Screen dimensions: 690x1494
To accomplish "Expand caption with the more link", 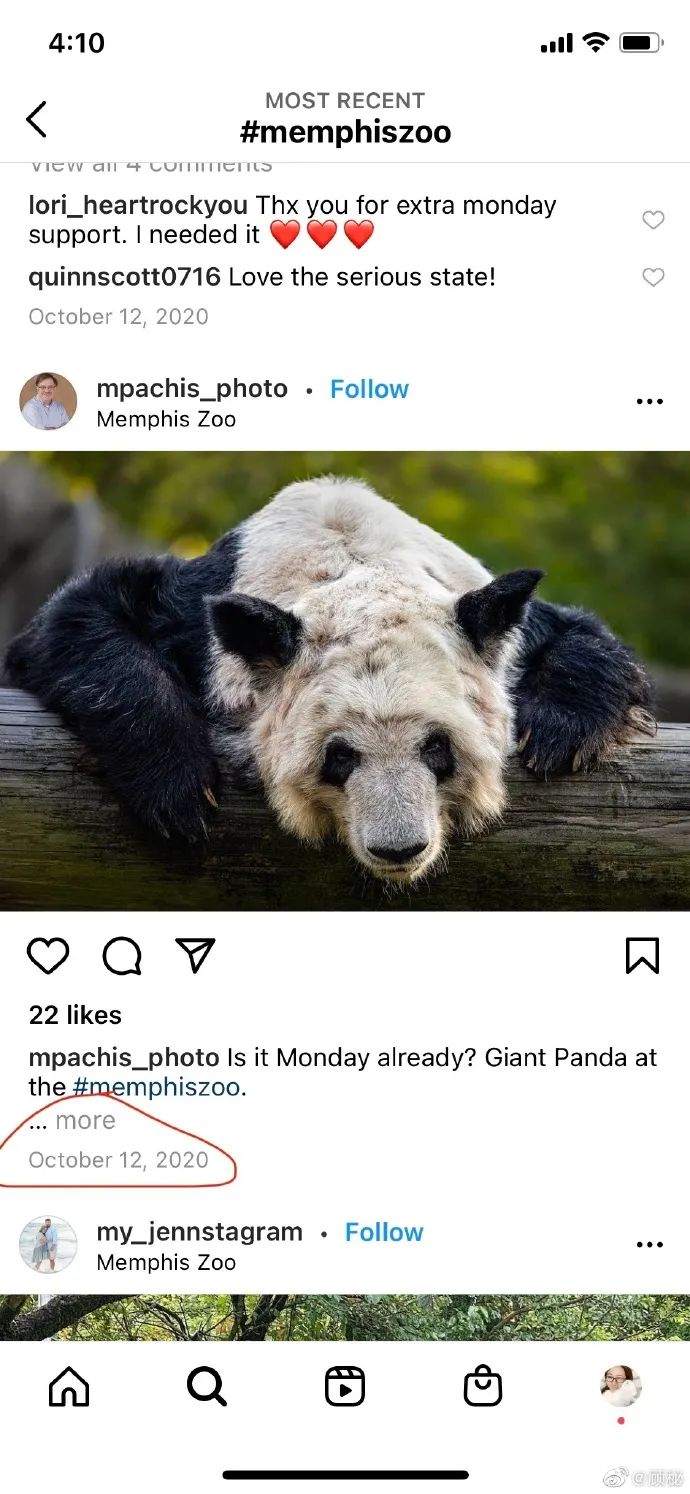I will pyautogui.click(x=85, y=1121).
